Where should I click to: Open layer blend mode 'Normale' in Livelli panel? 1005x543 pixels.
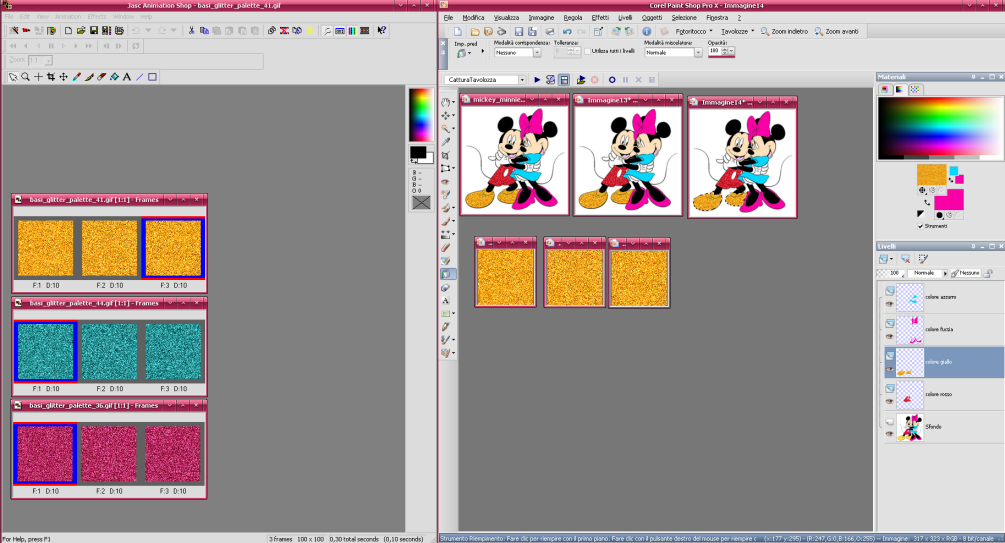[927, 273]
